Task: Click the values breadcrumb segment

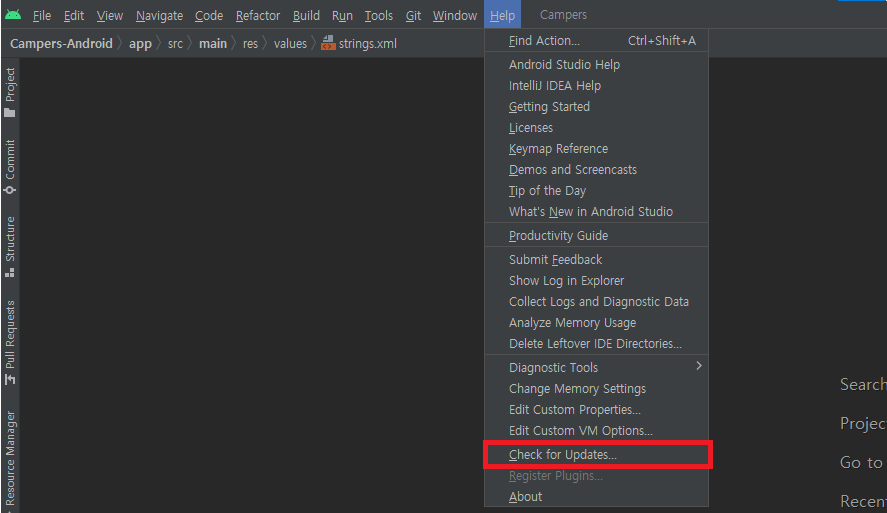Action: pyautogui.click(x=290, y=44)
